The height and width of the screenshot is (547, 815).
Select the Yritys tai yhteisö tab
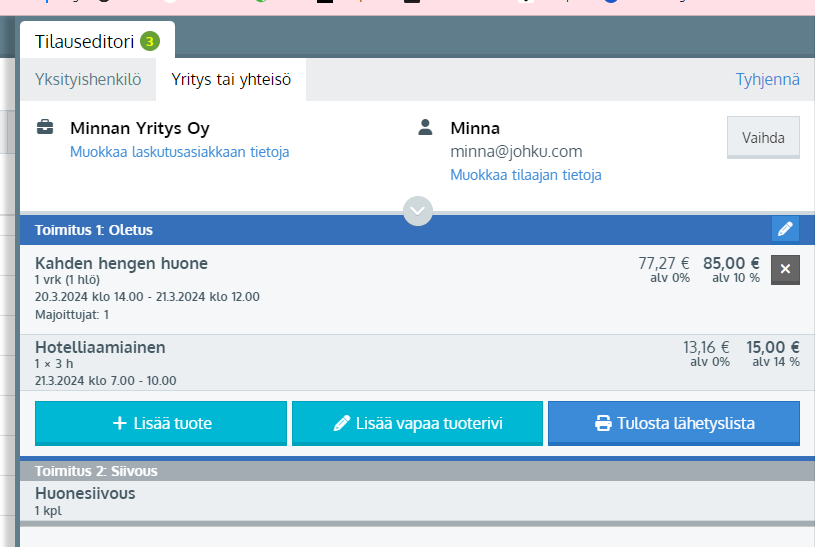point(231,80)
